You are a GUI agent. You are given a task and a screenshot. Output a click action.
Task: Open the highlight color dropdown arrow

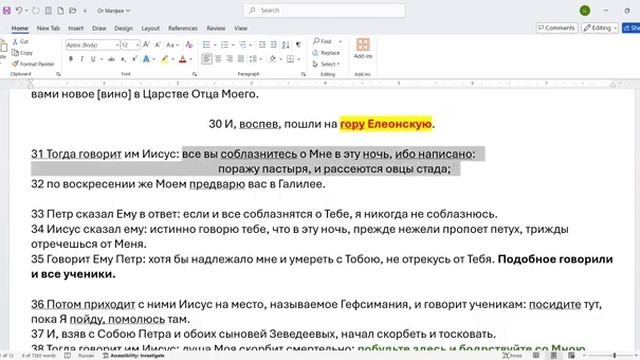(173, 60)
